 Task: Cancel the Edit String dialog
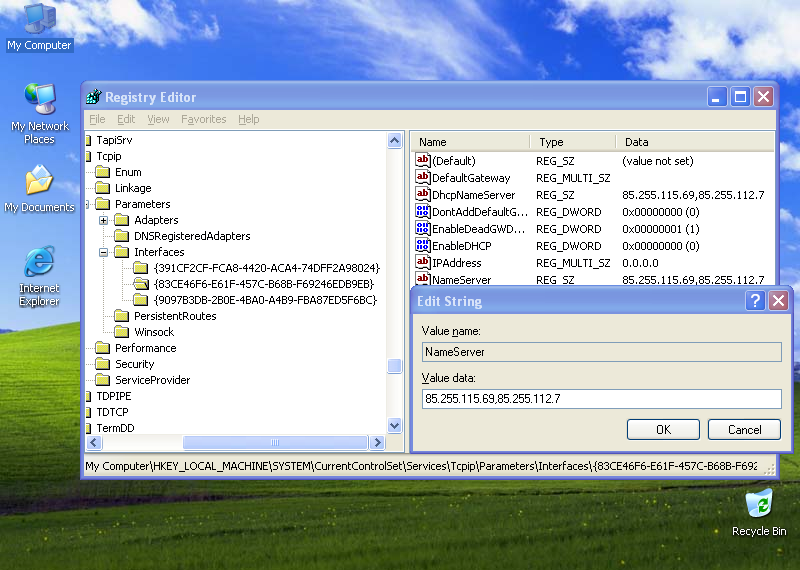click(744, 430)
